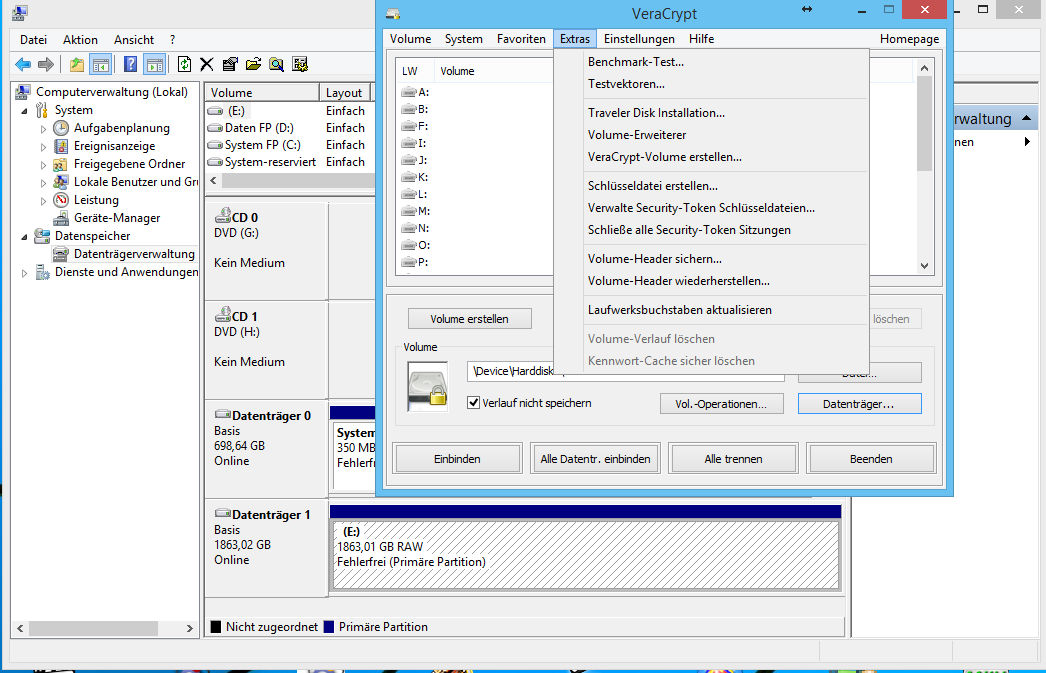This screenshot has width=1046, height=673.
Task: Click the magnifier search toolbar icon
Action: pos(276,65)
